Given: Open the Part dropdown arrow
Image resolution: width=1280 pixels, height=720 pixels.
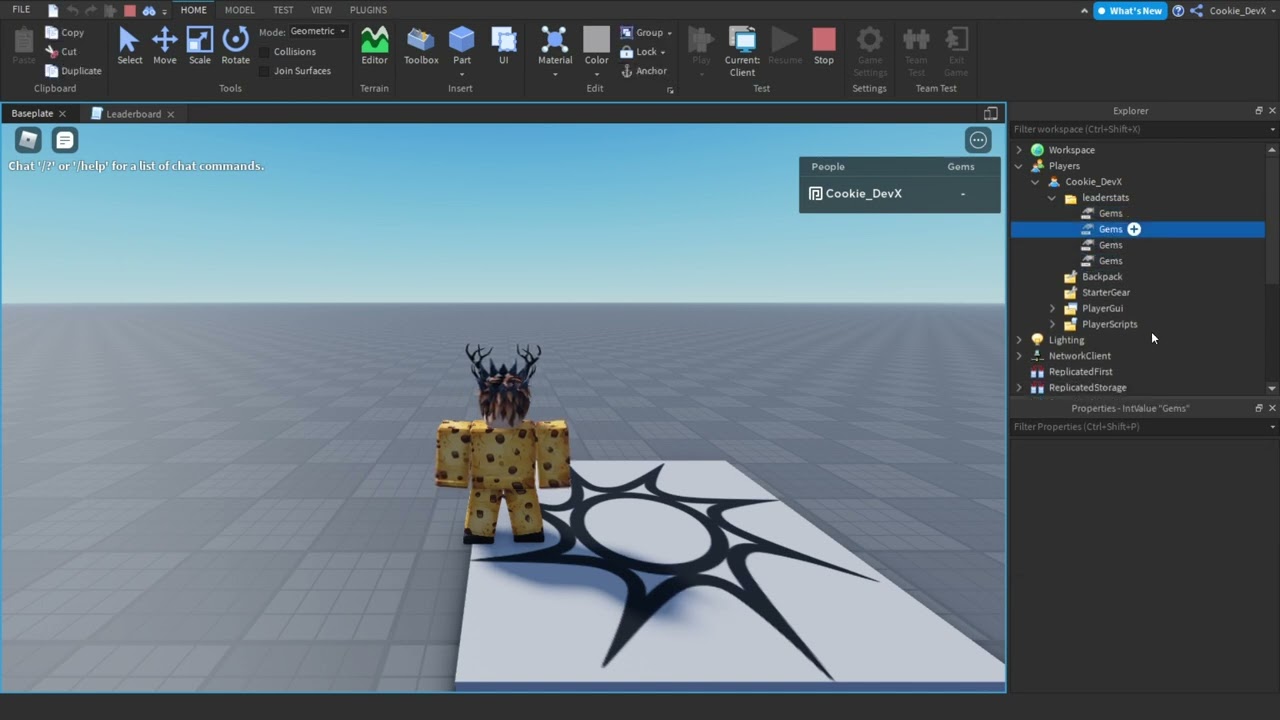Looking at the screenshot, I should [x=461, y=74].
